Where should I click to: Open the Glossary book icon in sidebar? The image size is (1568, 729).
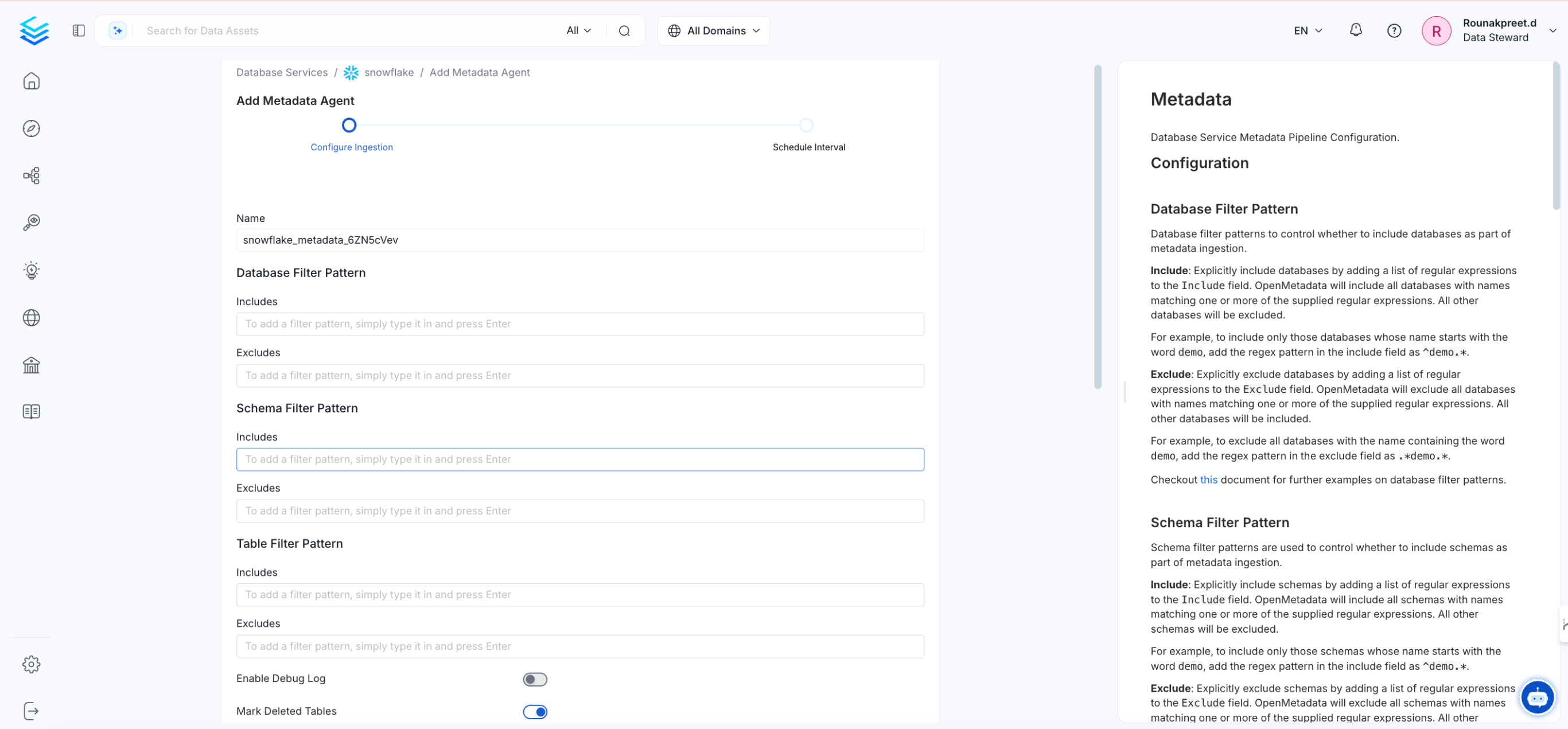tap(31, 411)
